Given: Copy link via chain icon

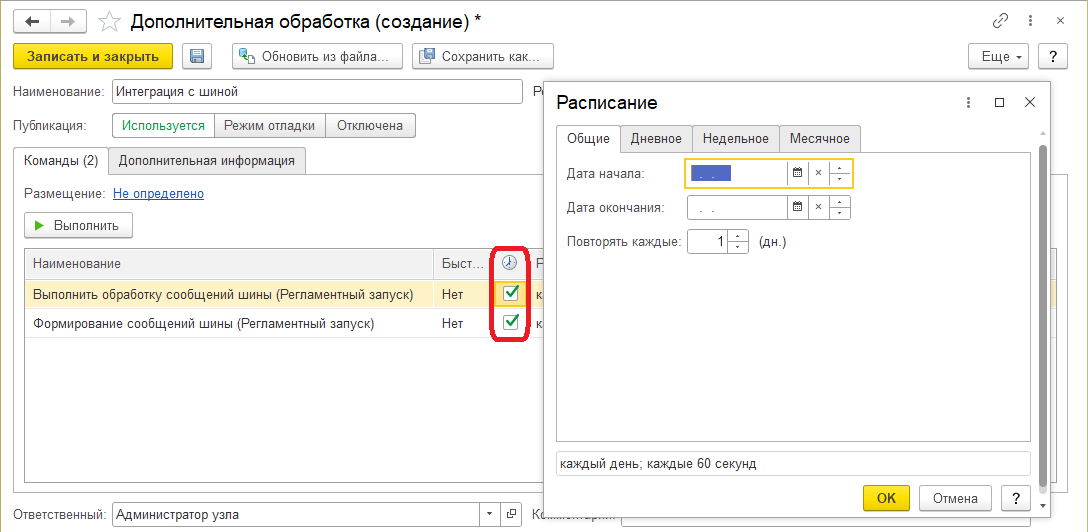Looking at the screenshot, I should 1000,21.
